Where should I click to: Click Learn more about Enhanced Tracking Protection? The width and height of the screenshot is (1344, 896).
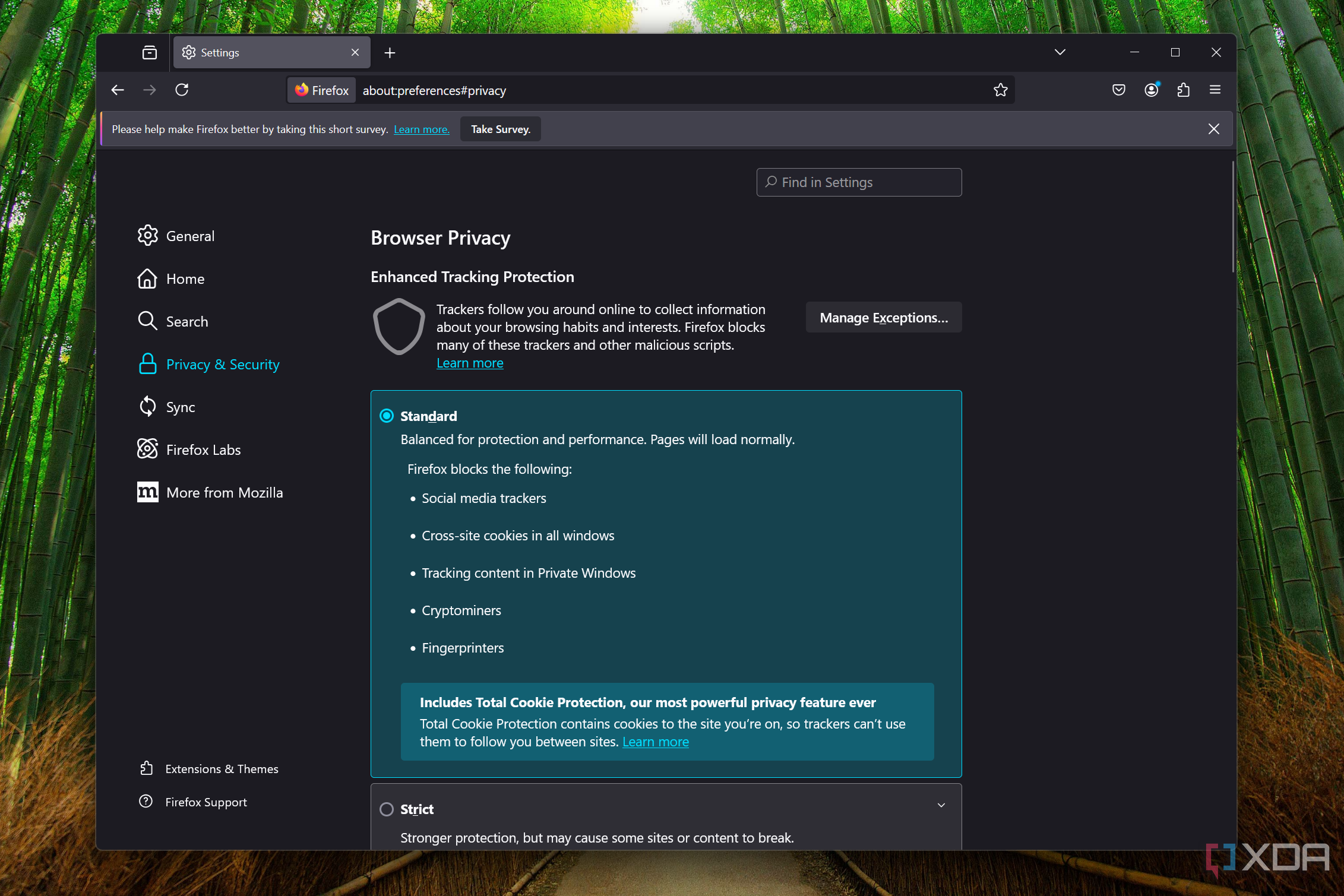click(x=470, y=362)
